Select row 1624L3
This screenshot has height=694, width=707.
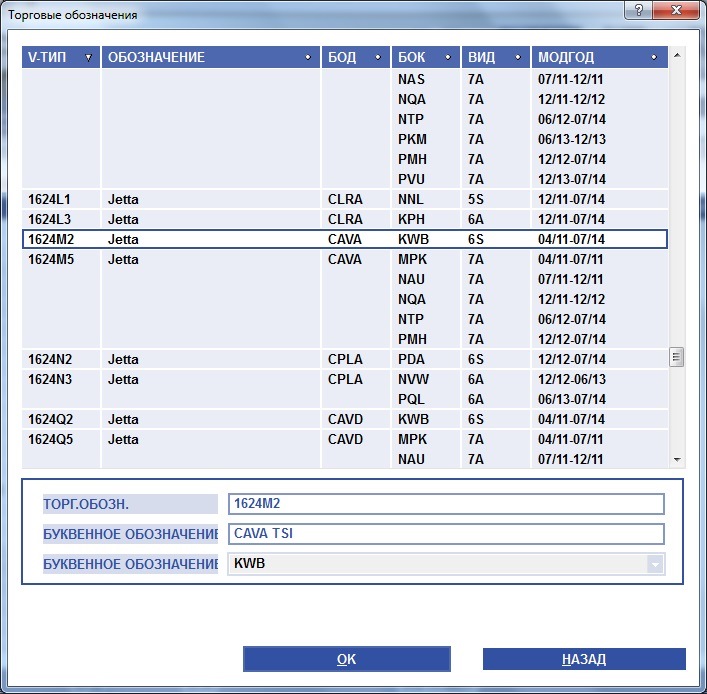point(344,219)
